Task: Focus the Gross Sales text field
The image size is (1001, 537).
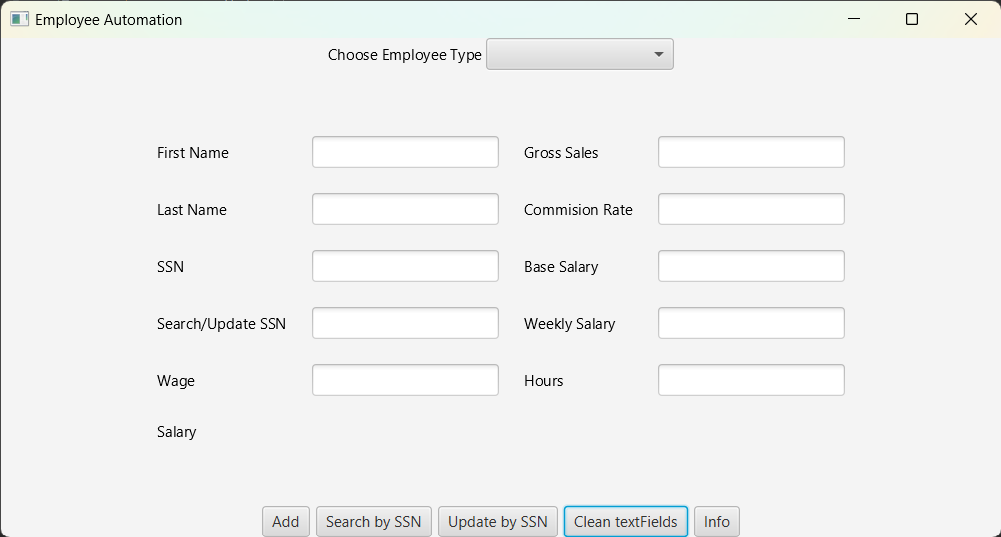Action: pyautogui.click(x=751, y=152)
